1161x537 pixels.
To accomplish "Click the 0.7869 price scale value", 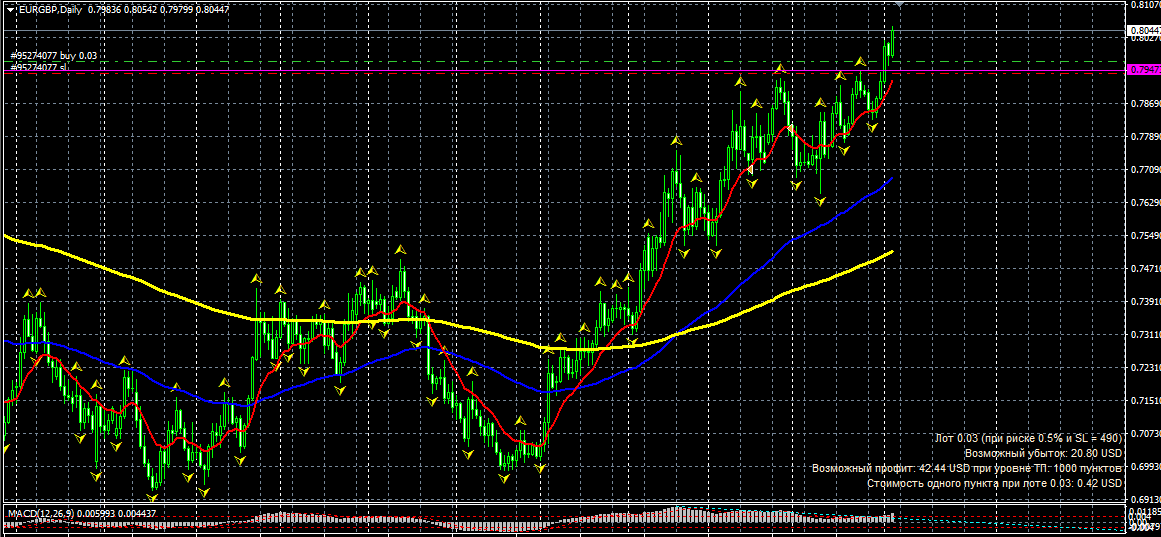I will coord(1144,104).
